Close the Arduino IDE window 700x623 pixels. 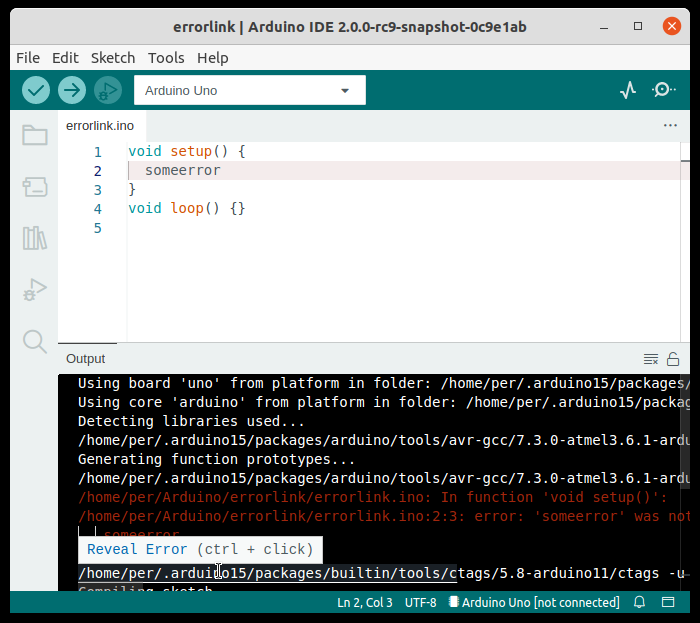click(671, 26)
